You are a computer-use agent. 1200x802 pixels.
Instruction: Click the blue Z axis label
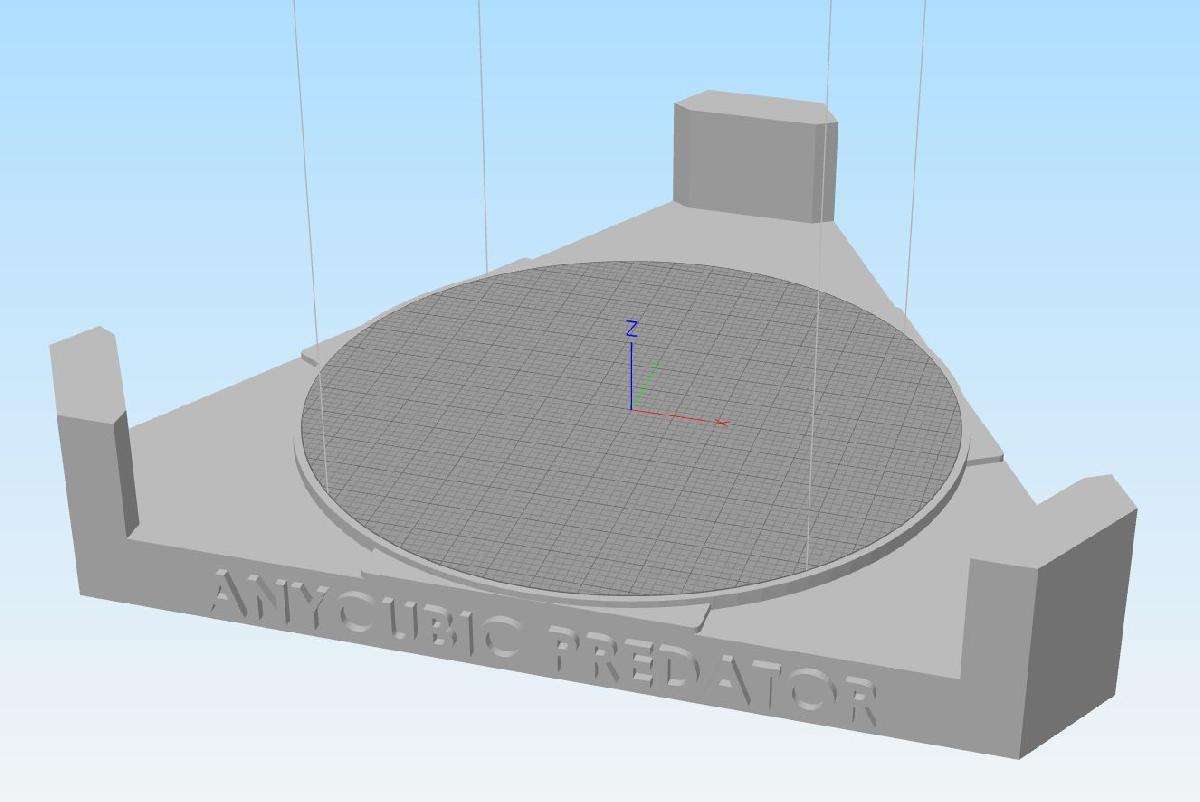[632, 328]
